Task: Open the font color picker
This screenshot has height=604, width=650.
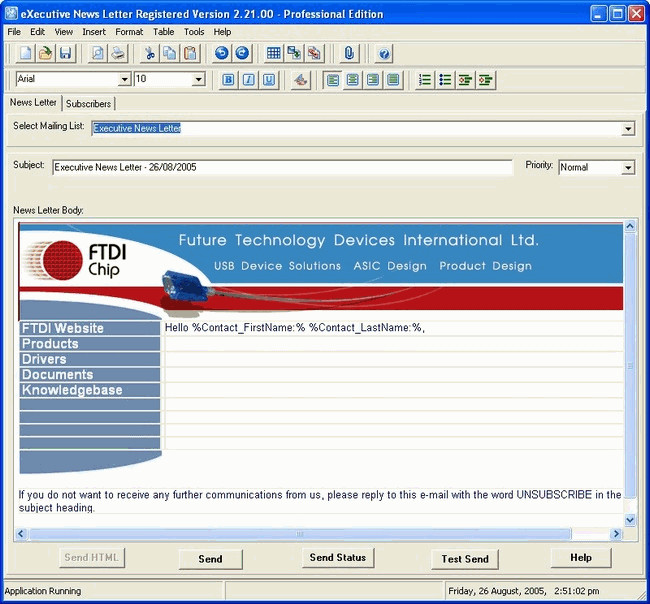Action: [301, 80]
